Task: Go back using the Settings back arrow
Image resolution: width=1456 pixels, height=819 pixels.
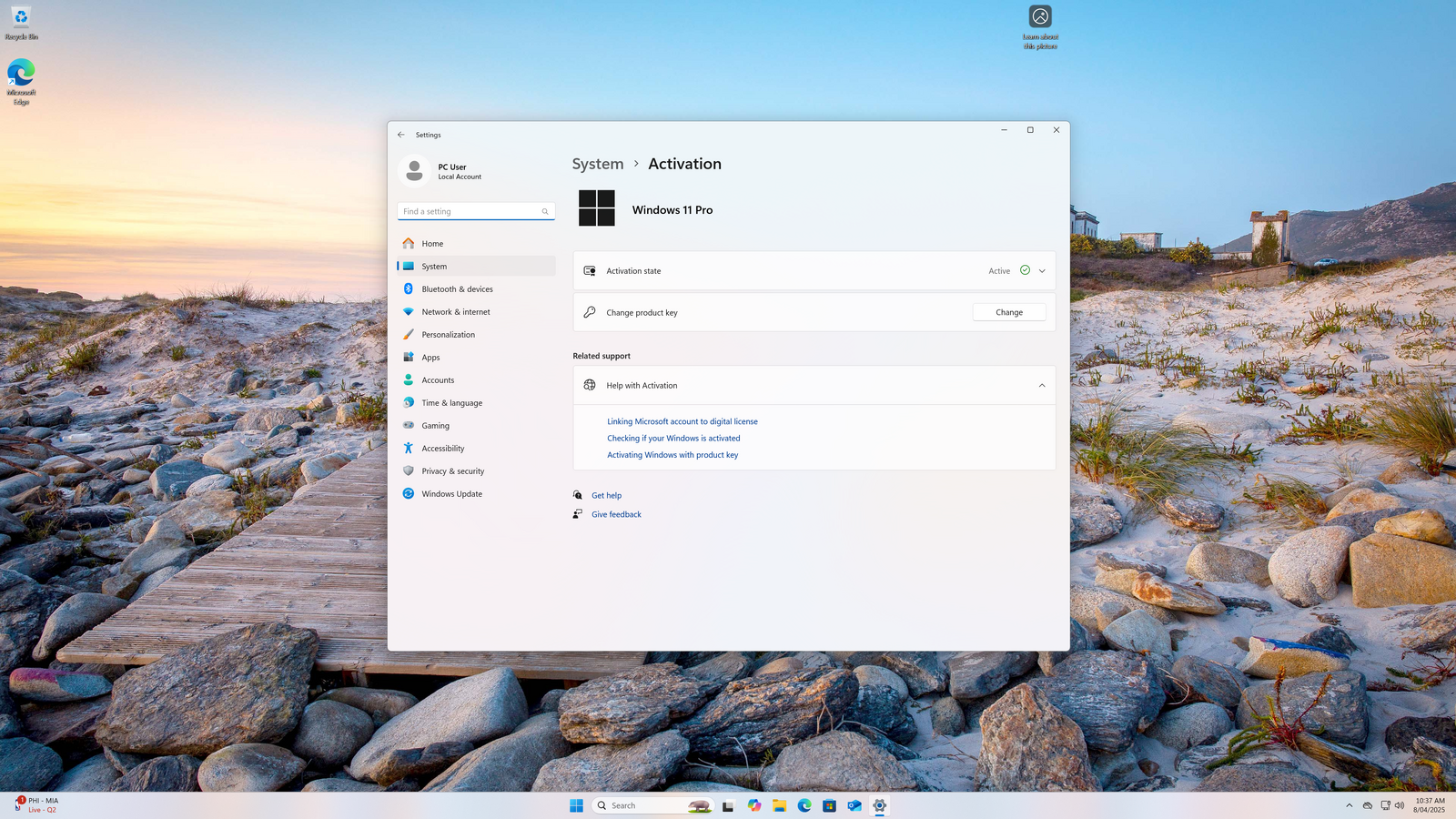Action: [400, 135]
